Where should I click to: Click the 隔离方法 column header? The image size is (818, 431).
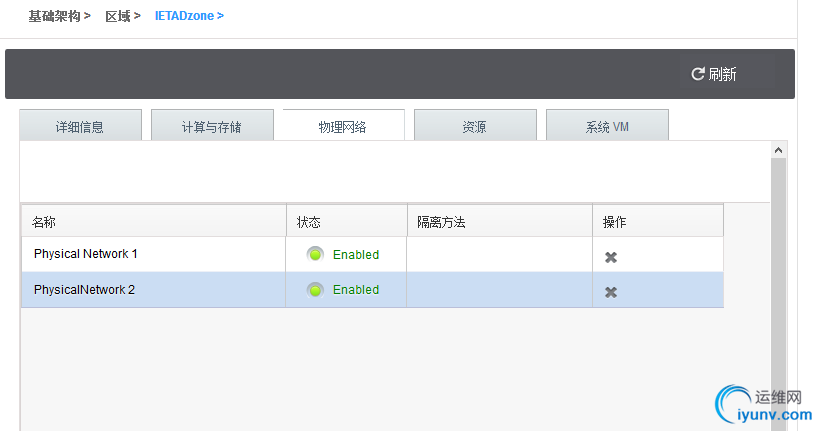[x=441, y=222]
